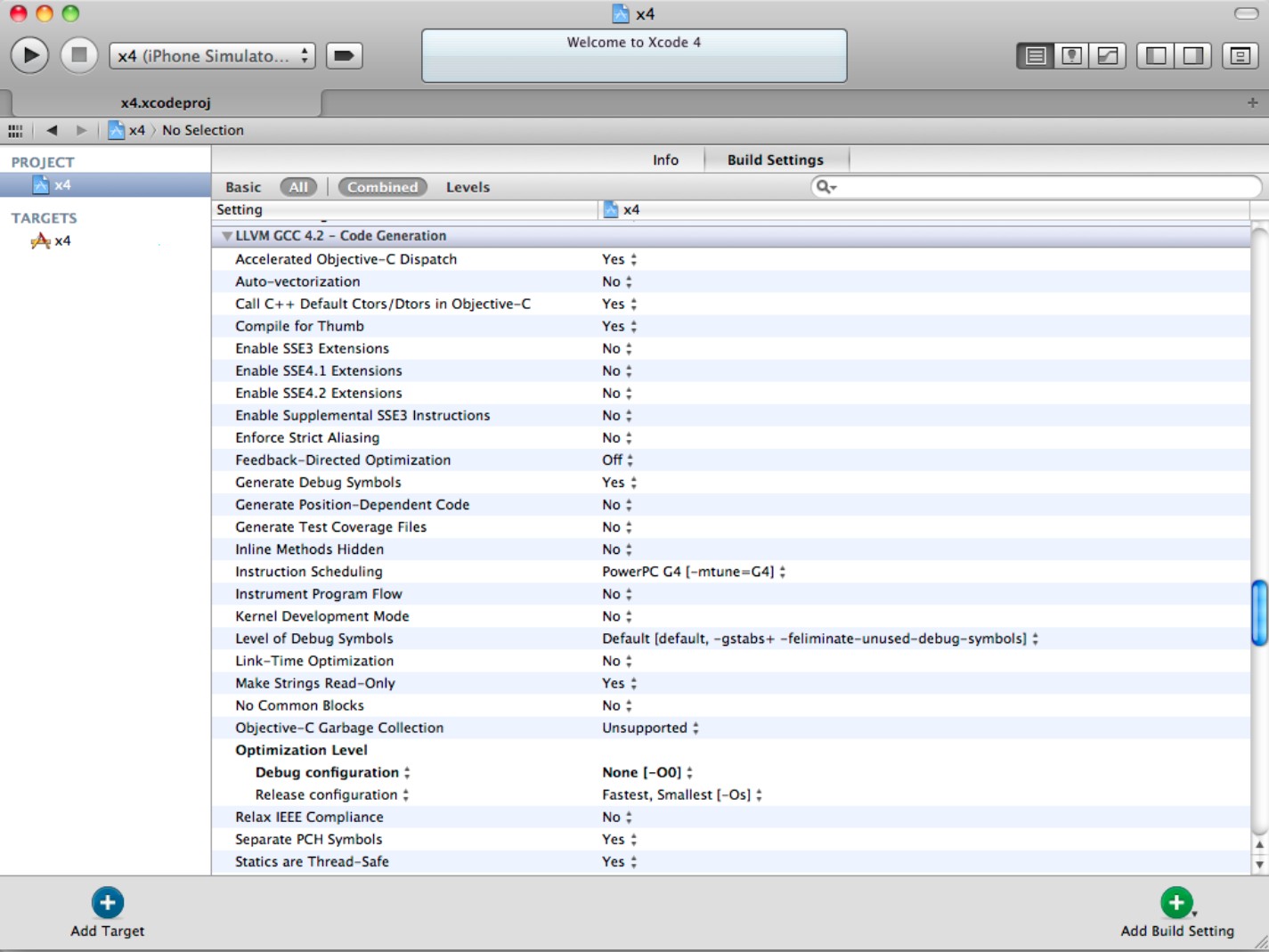The width and height of the screenshot is (1269, 952).
Task: Click the scrollbar down arrow
Action: pos(1259,864)
